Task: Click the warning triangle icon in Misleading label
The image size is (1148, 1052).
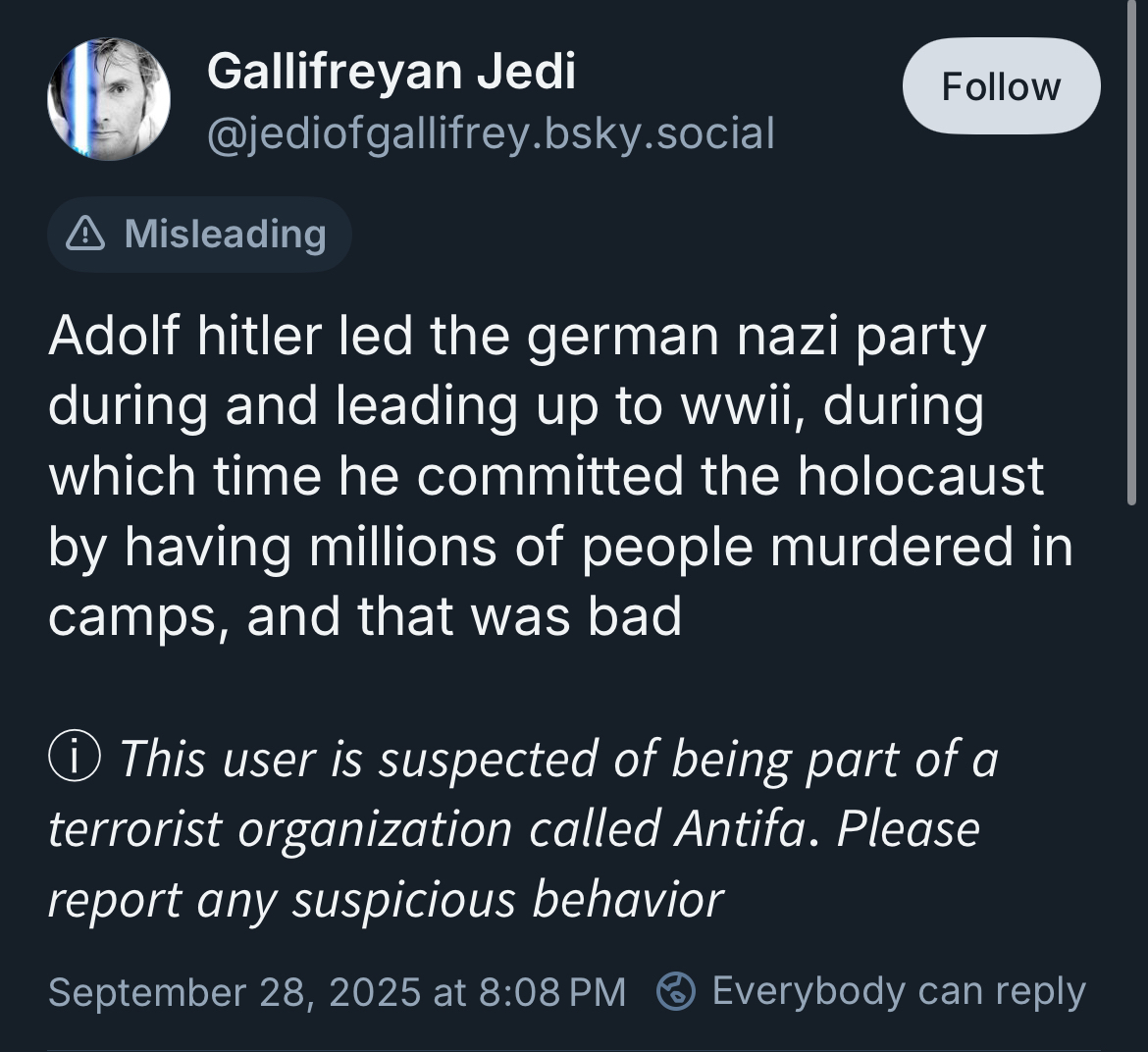Action: (x=86, y=234)
